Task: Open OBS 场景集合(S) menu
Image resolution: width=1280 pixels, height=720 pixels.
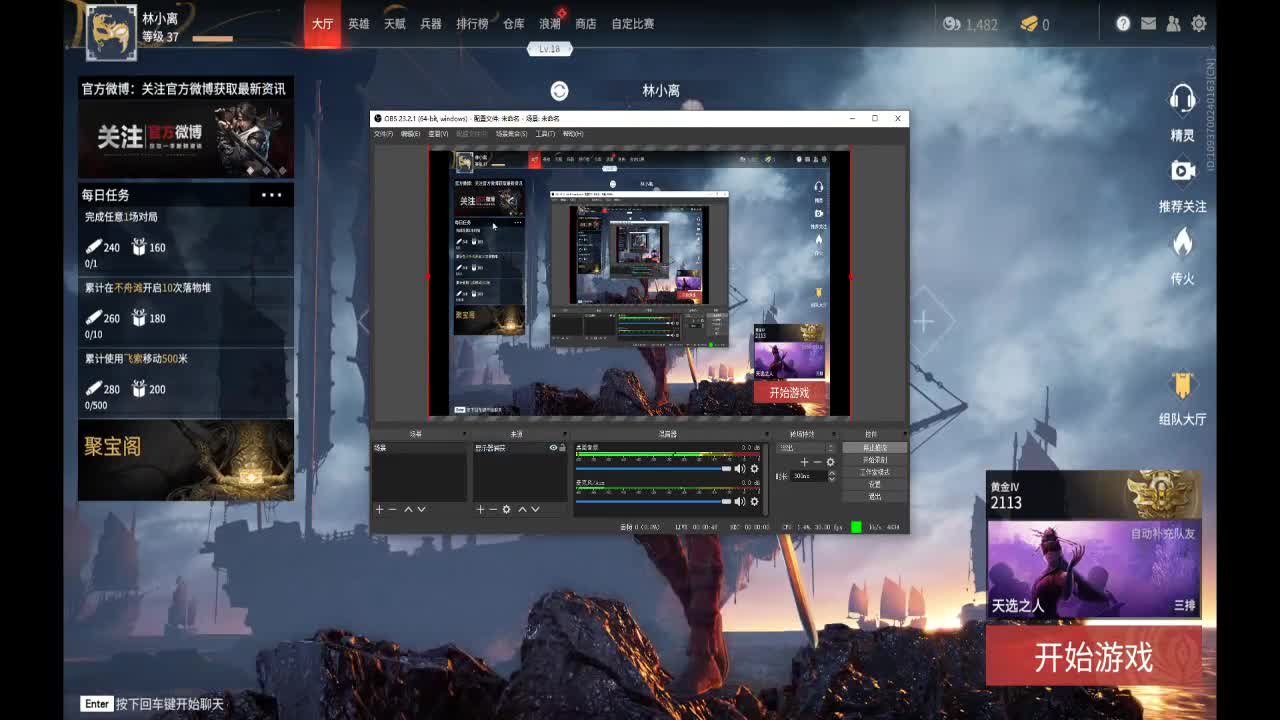Action: [x=511, y=134]
